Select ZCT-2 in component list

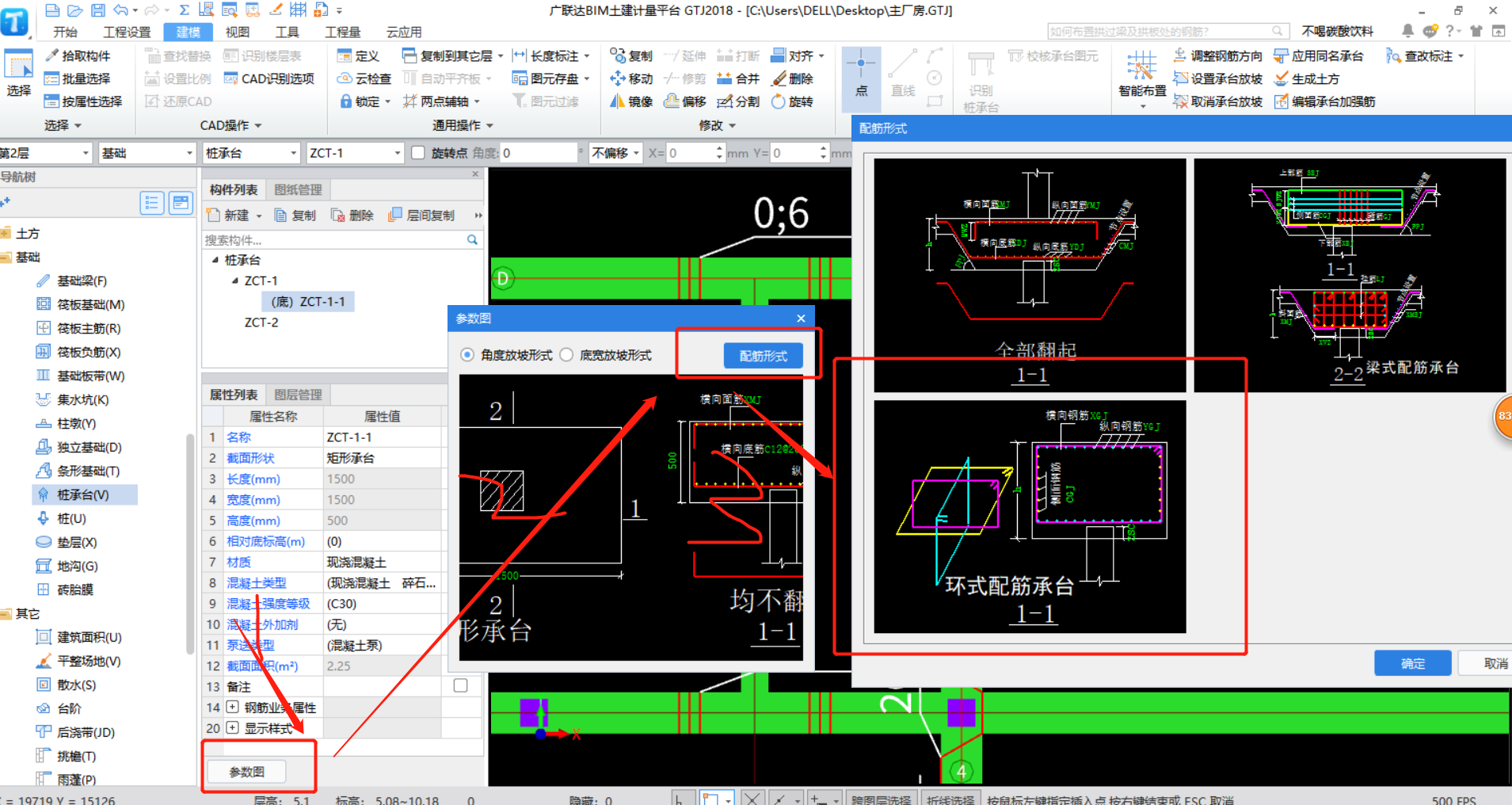(261, 322)
